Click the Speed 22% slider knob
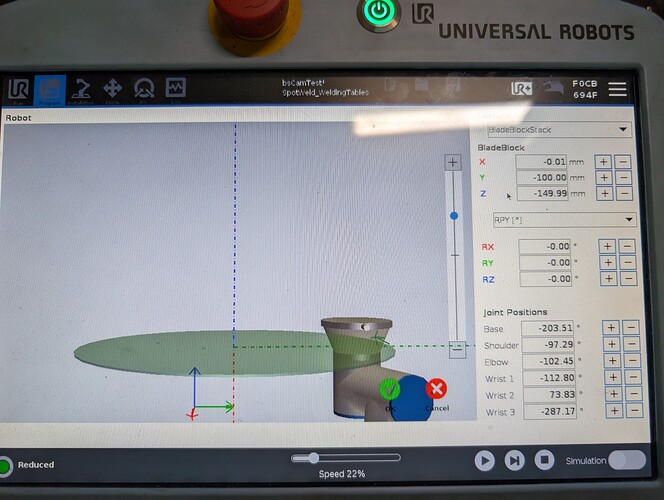Viewport: 664px width, 500px height. pos(313,458)
